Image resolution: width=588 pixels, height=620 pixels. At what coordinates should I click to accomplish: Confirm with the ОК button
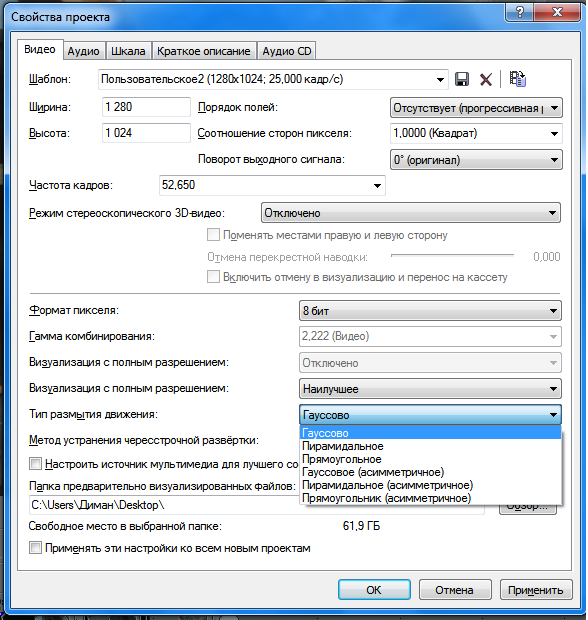click(x=374, y=590)
